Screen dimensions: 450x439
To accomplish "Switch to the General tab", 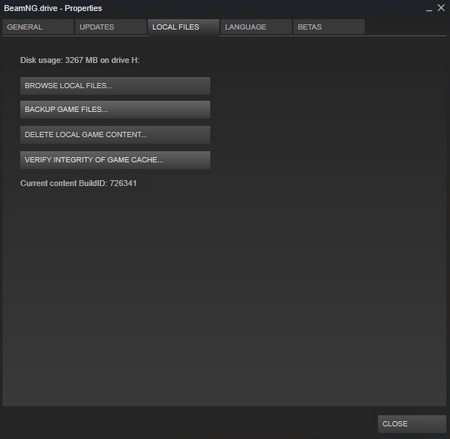I will pos(38,27).
